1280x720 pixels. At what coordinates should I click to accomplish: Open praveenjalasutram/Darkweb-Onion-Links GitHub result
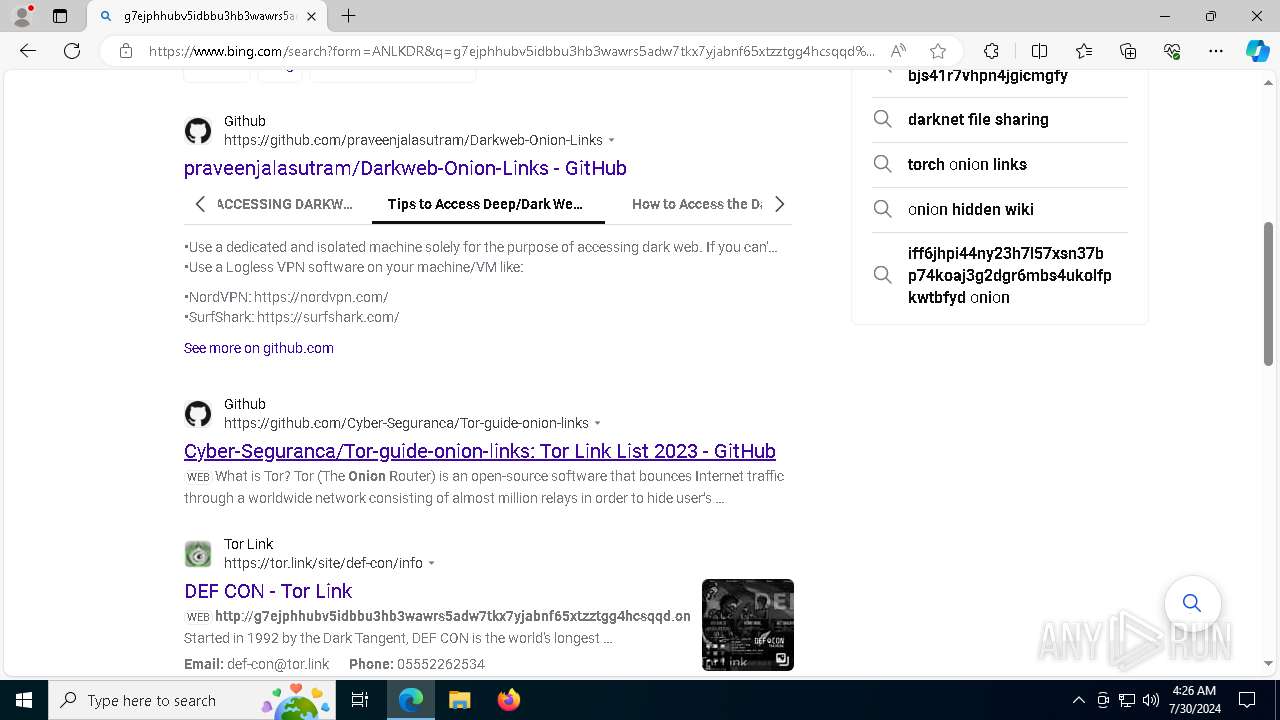click(x=405, y=168)
